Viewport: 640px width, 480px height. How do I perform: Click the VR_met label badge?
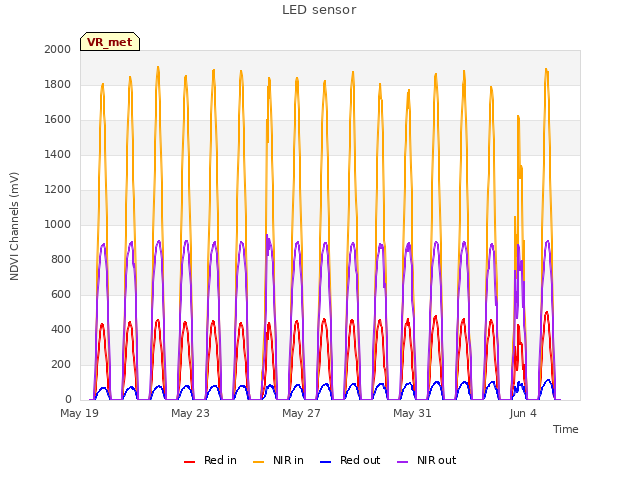(110, 42)
